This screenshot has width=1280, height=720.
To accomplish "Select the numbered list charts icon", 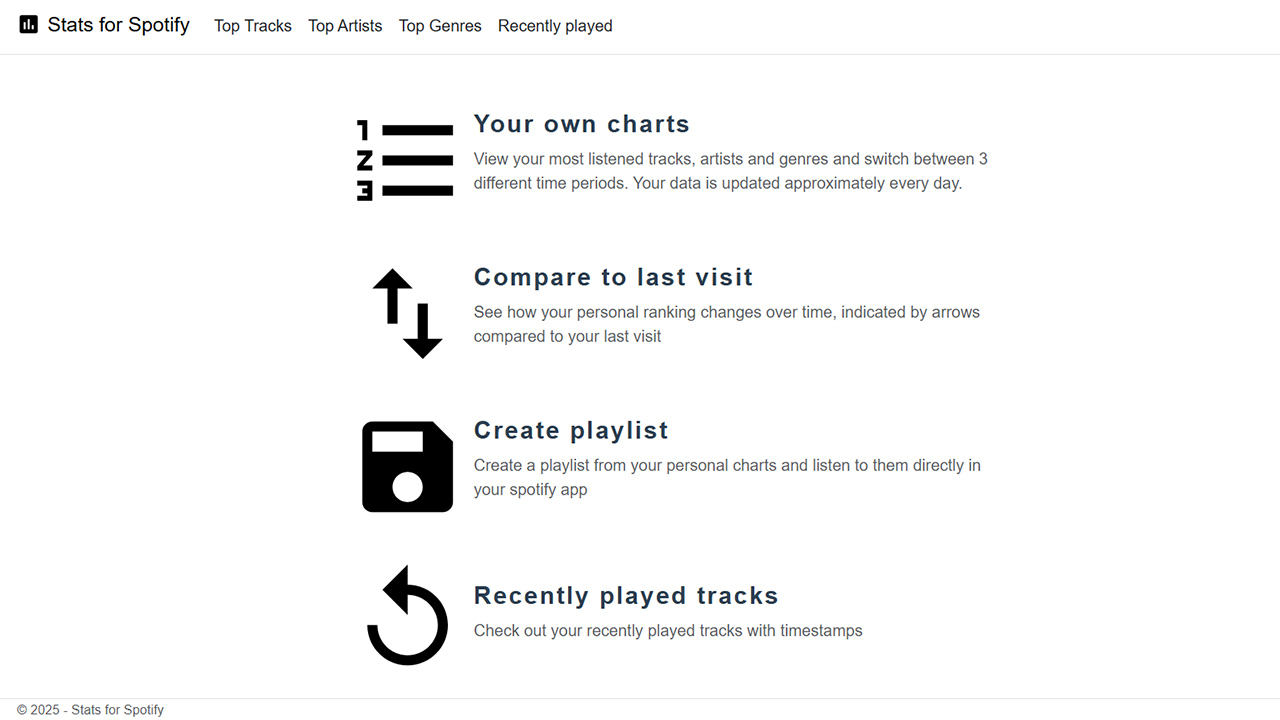I will (404, 158).
